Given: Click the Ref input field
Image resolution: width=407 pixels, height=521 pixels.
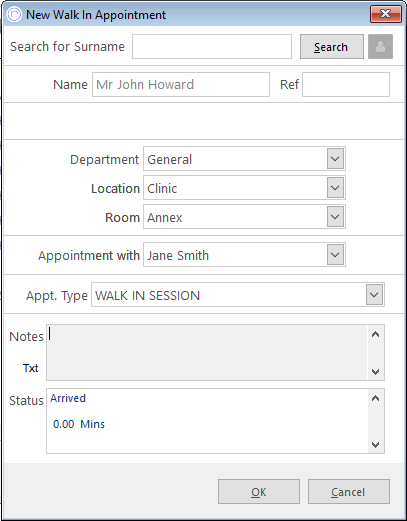Looking at the screenshot, I should (346, 85).
